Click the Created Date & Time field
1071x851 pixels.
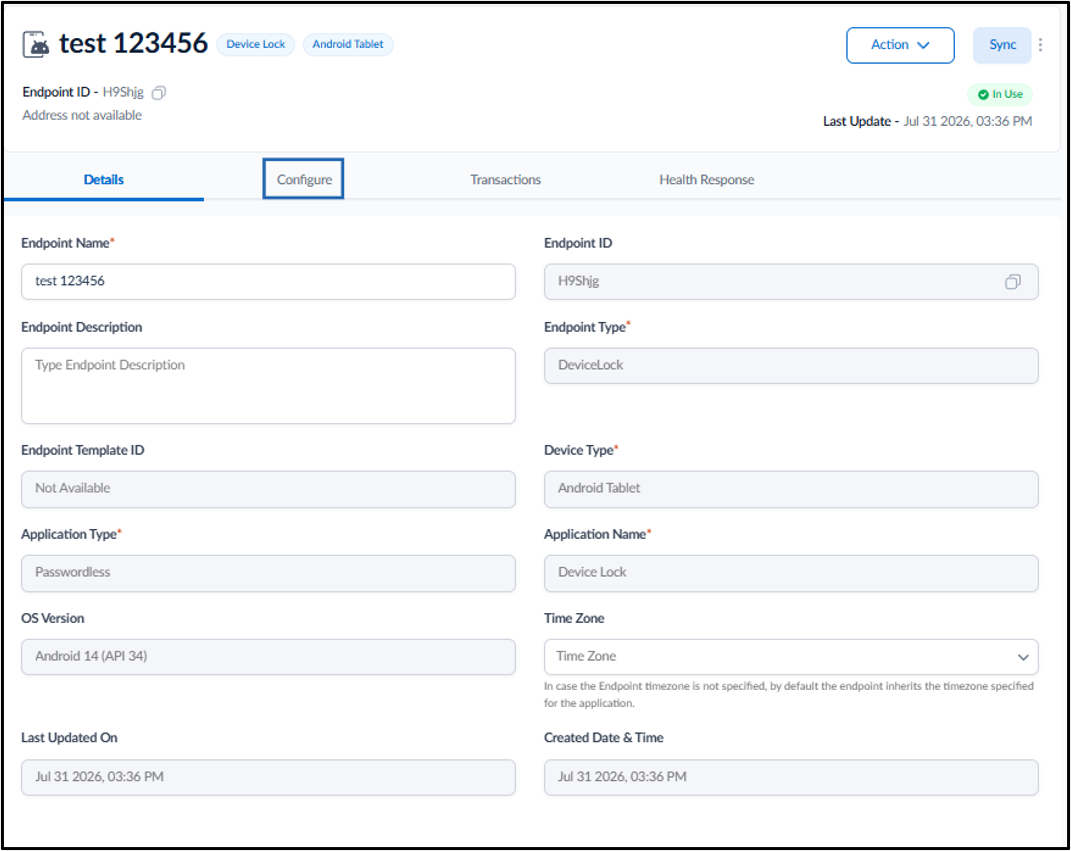point(791,777)
